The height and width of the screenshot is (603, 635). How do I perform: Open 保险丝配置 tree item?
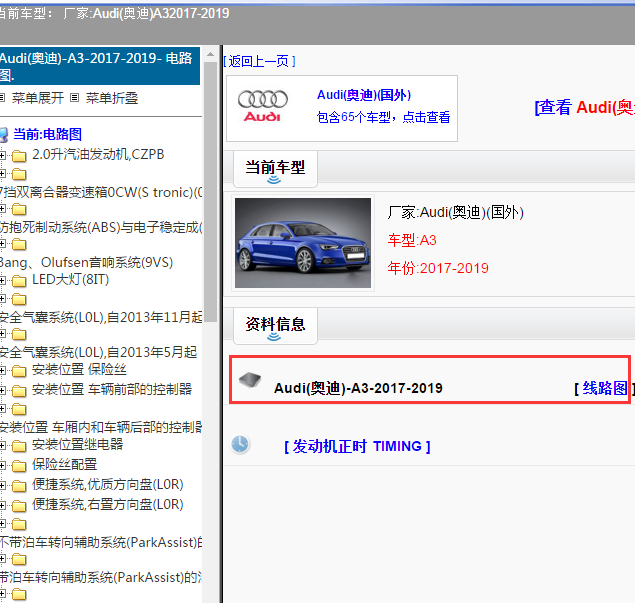64,464
